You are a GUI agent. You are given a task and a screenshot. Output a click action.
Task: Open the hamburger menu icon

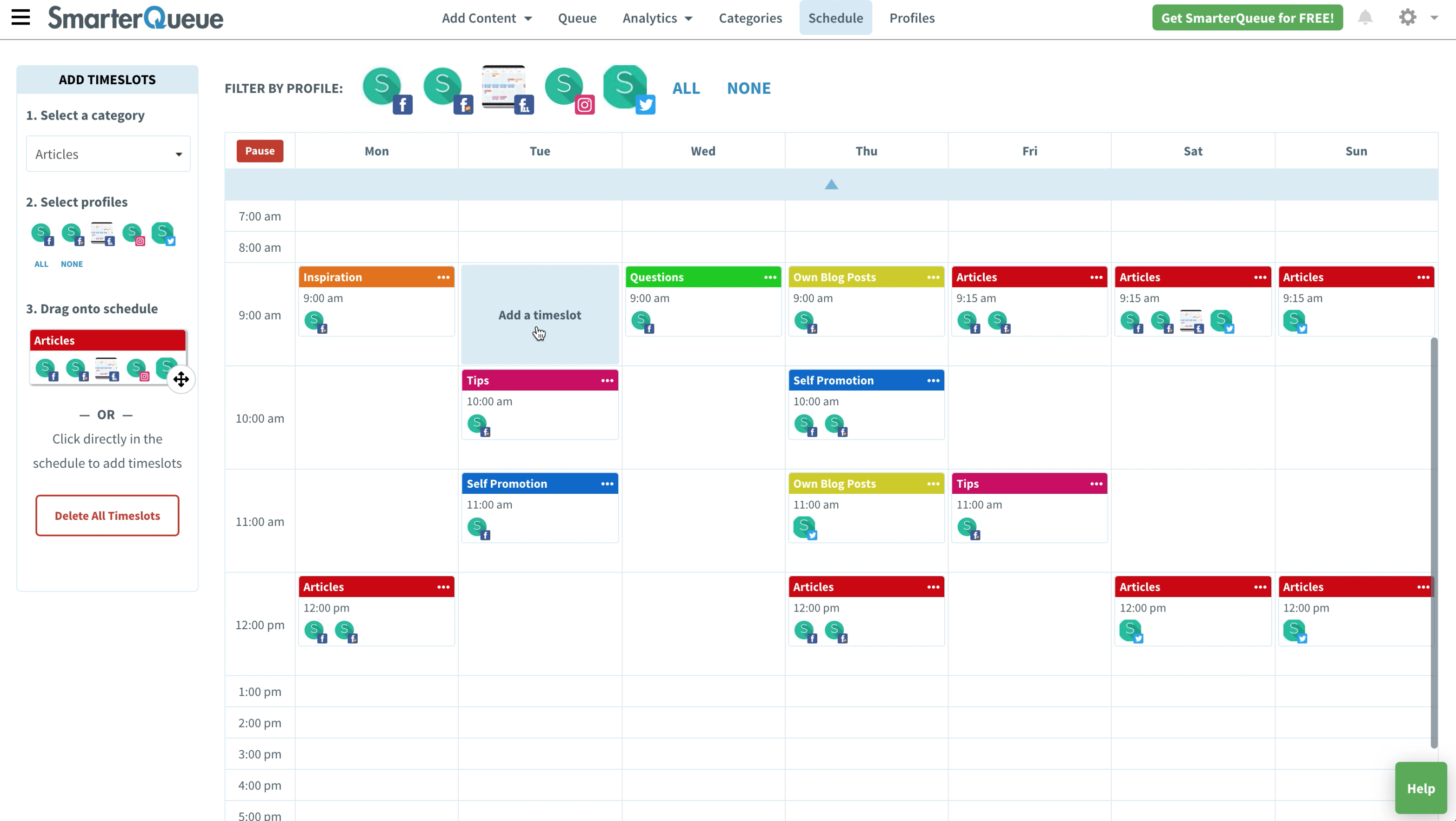point(21,18)
